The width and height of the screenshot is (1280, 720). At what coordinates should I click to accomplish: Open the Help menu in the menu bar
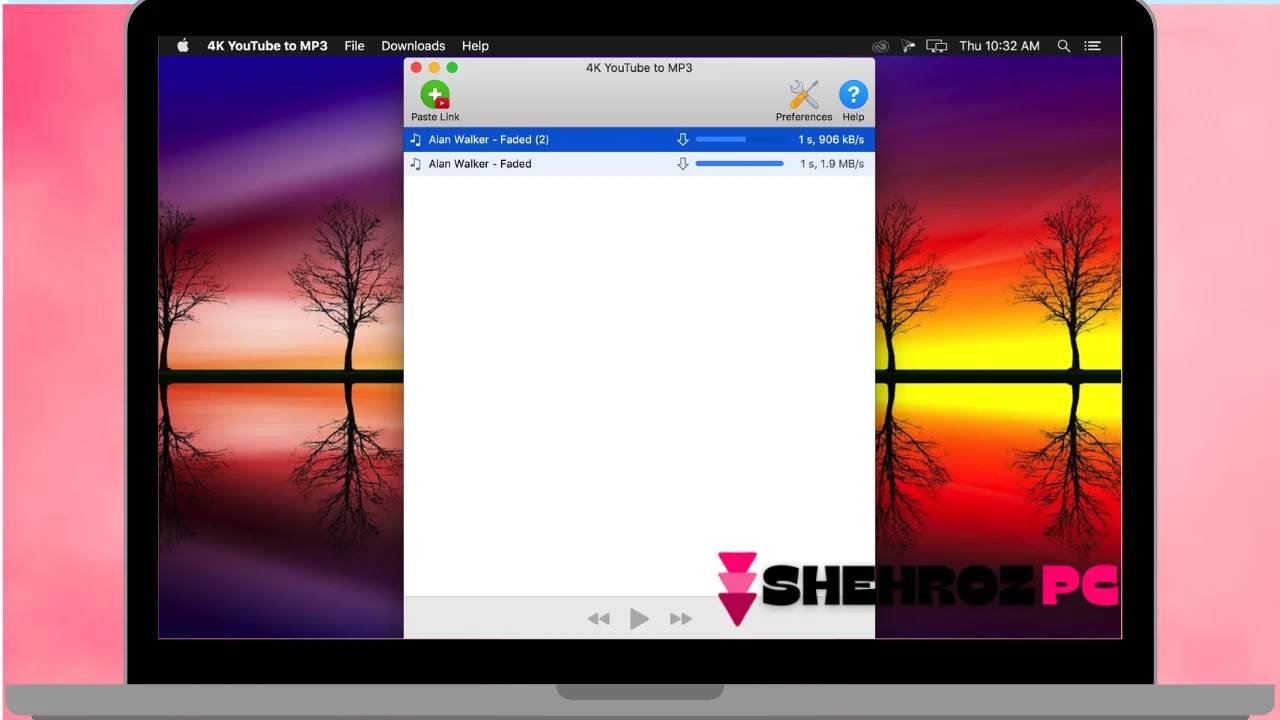[x=475, y=46]
